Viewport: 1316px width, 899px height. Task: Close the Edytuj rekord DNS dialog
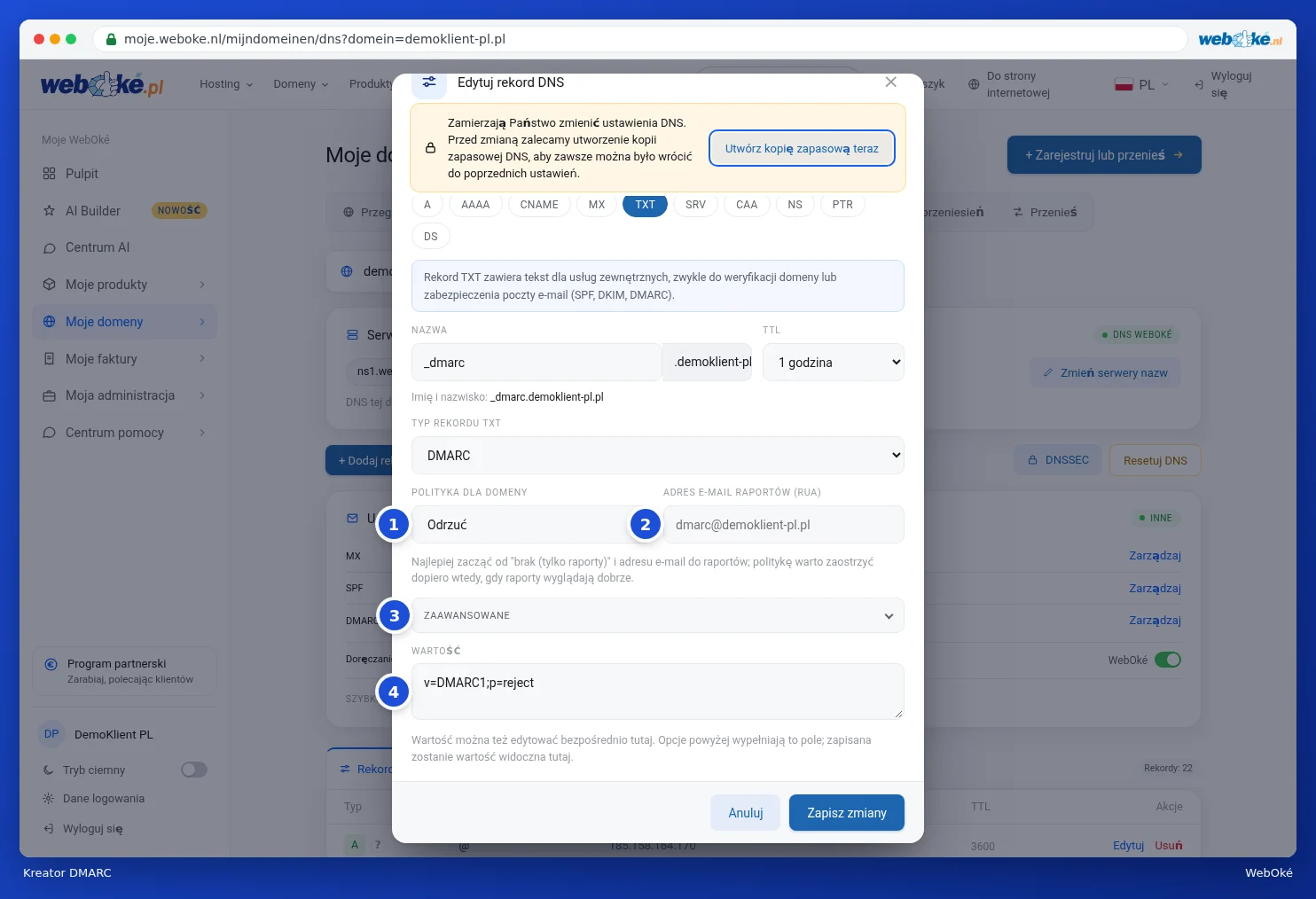point(890,82)
